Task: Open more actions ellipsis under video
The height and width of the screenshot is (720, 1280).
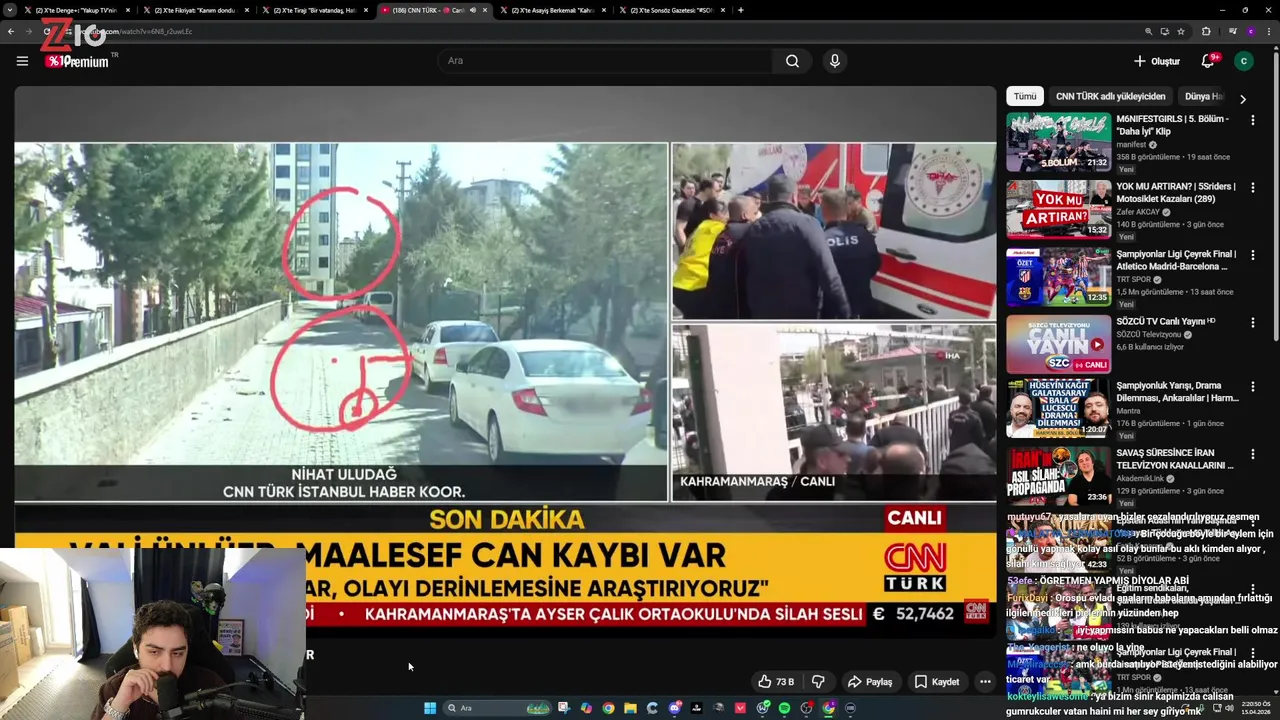Action: pos(985,682)
